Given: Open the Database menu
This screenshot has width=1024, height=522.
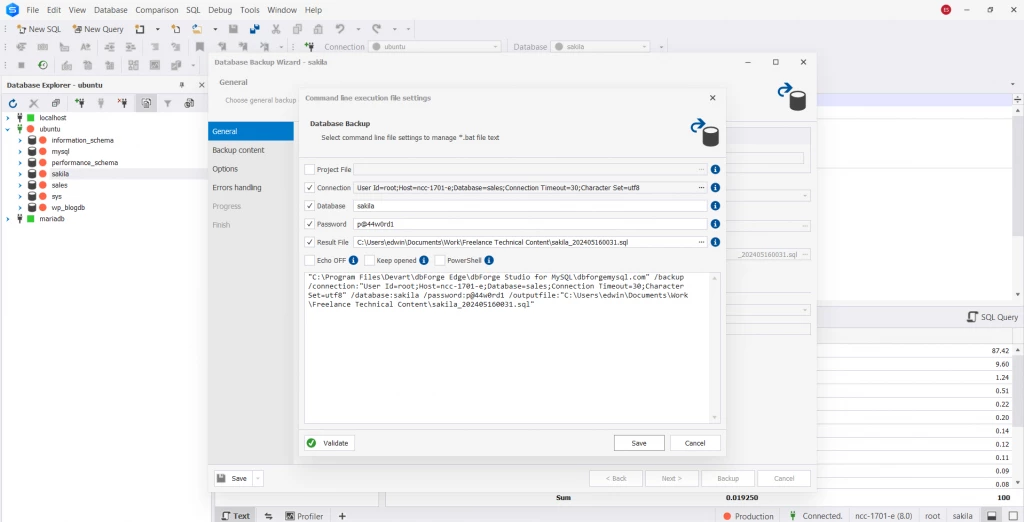Looking at the screenshot, I should coord(110,10).
